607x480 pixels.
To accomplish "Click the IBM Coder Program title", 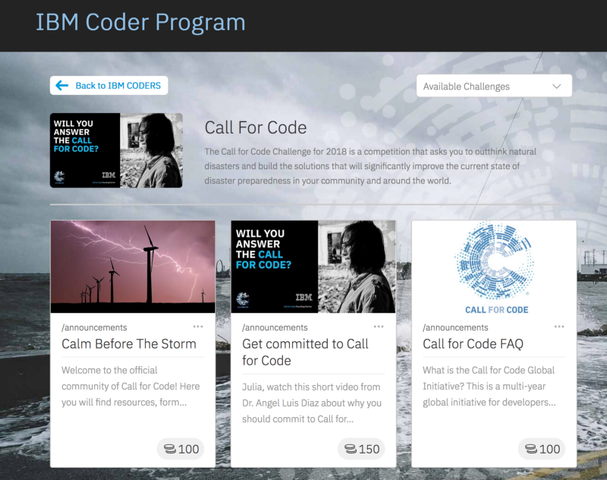I will pyautogui.click(x=141, y=22).
